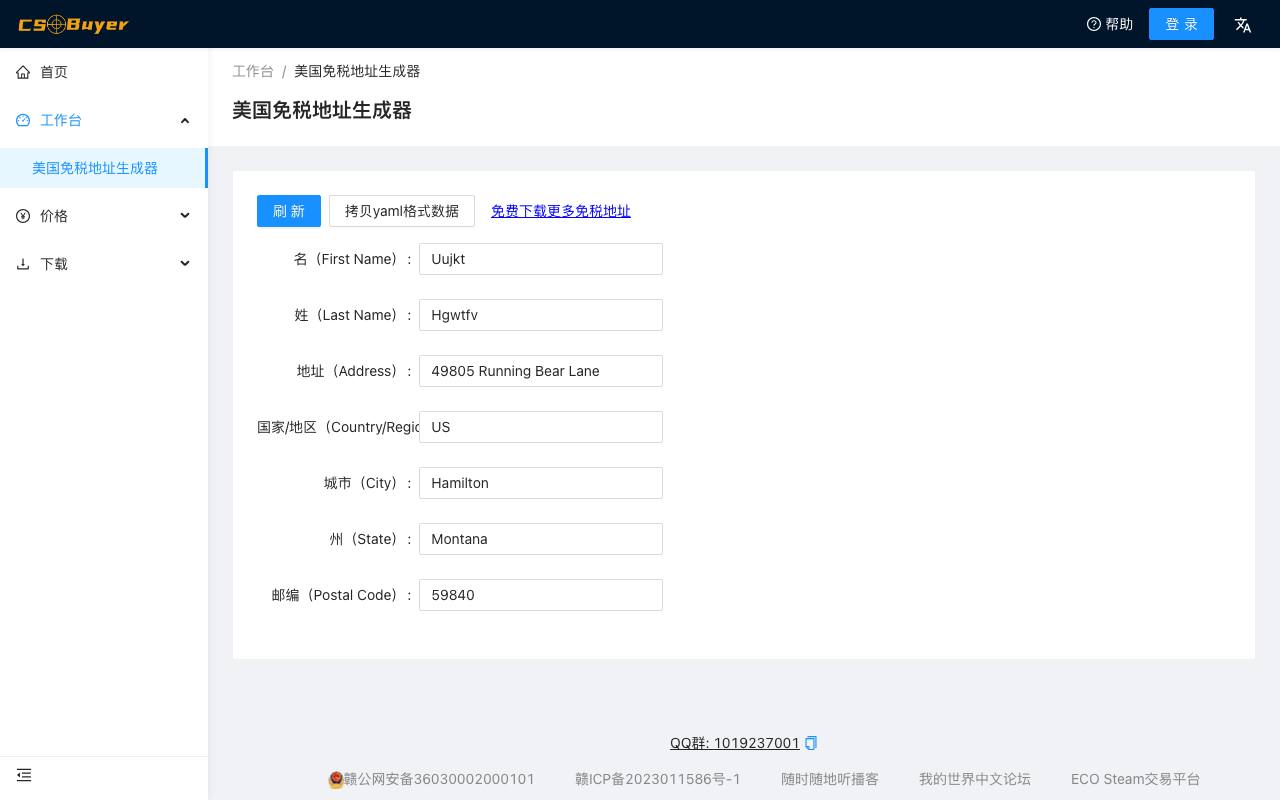Click police badge icon in footer
This screenshot has width=1280, height=800.
[x=336, y=779]
